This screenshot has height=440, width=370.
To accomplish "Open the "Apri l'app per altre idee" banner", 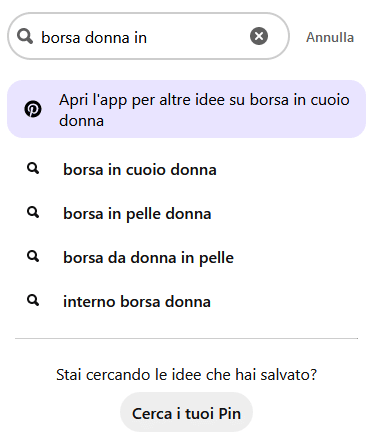I will 186,109.
